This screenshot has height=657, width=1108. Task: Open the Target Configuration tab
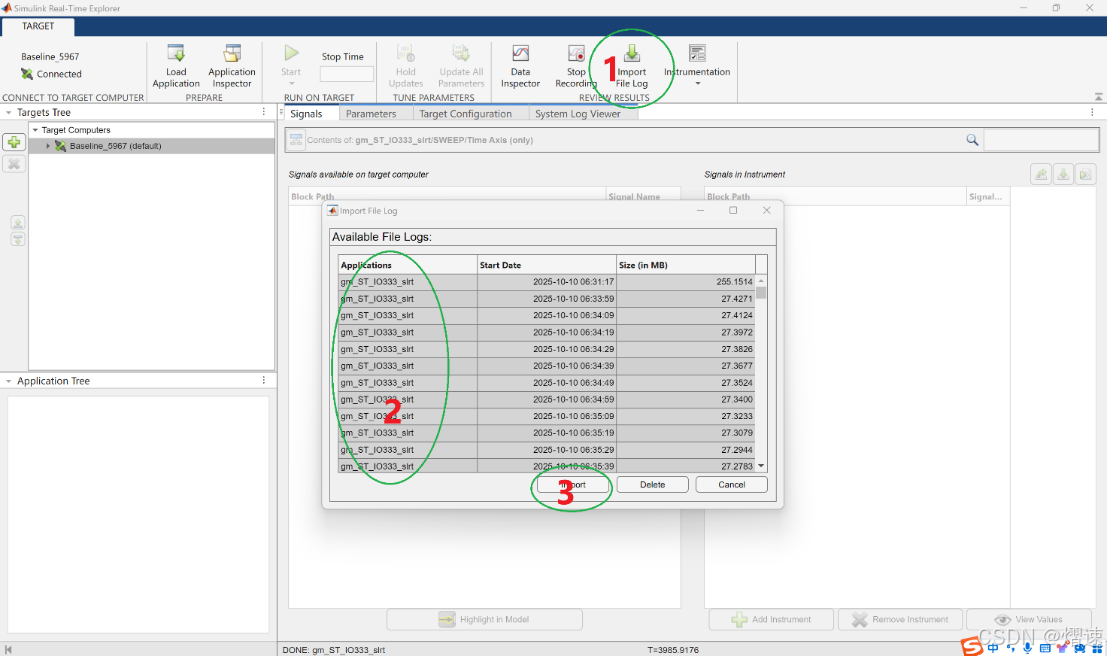pos(466,114)
